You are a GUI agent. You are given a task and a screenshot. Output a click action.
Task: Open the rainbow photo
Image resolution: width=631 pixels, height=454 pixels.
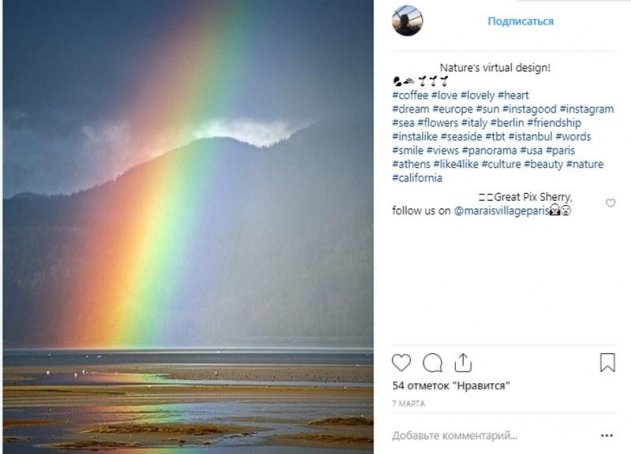click(188, 227)
